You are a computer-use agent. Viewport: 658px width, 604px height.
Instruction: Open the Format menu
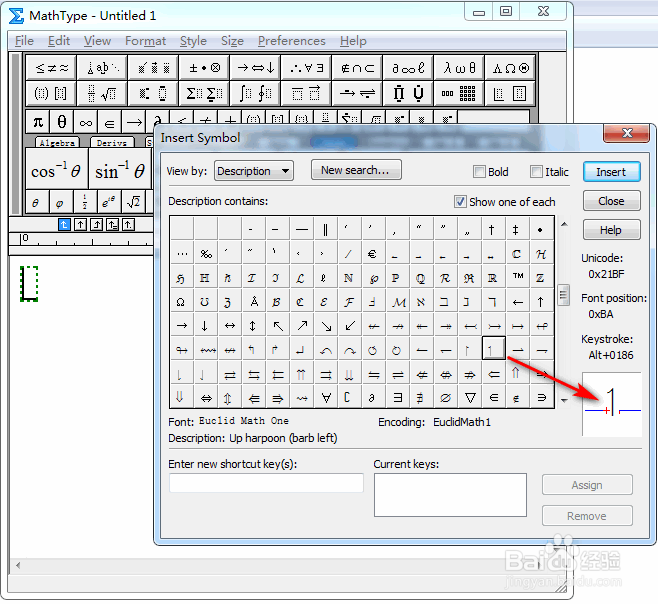(x=145, y=41)
